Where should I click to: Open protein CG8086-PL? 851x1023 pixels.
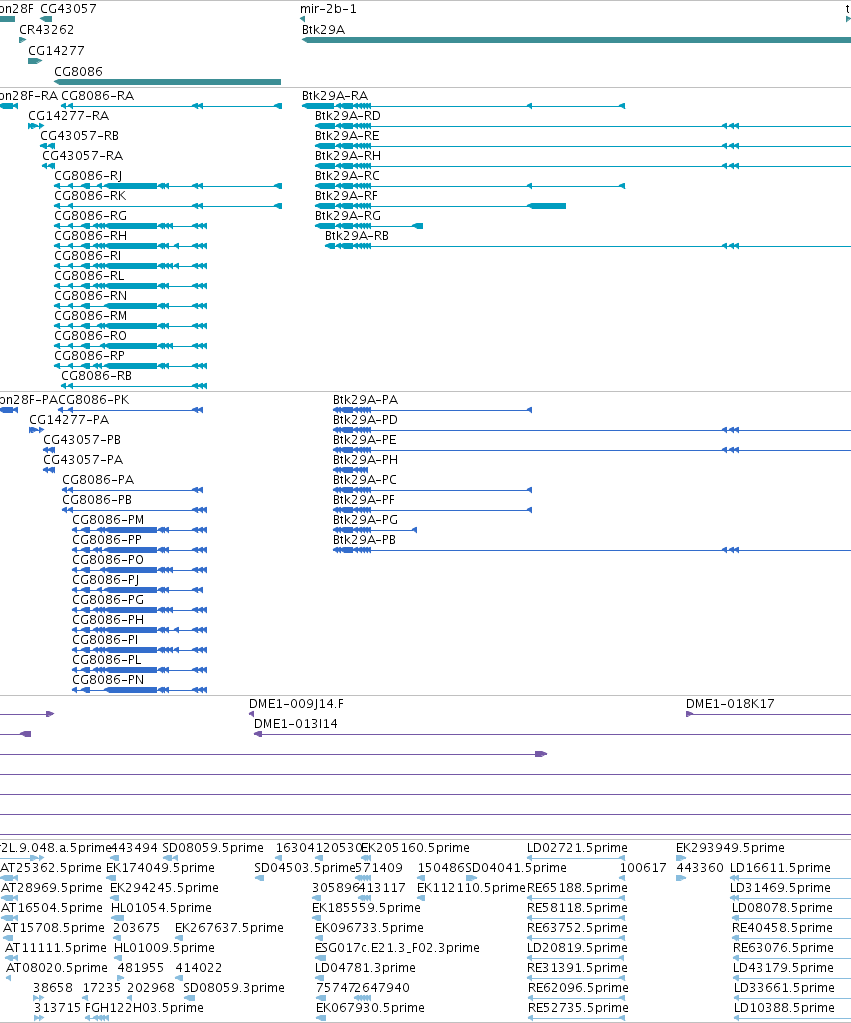pos(107,660)
